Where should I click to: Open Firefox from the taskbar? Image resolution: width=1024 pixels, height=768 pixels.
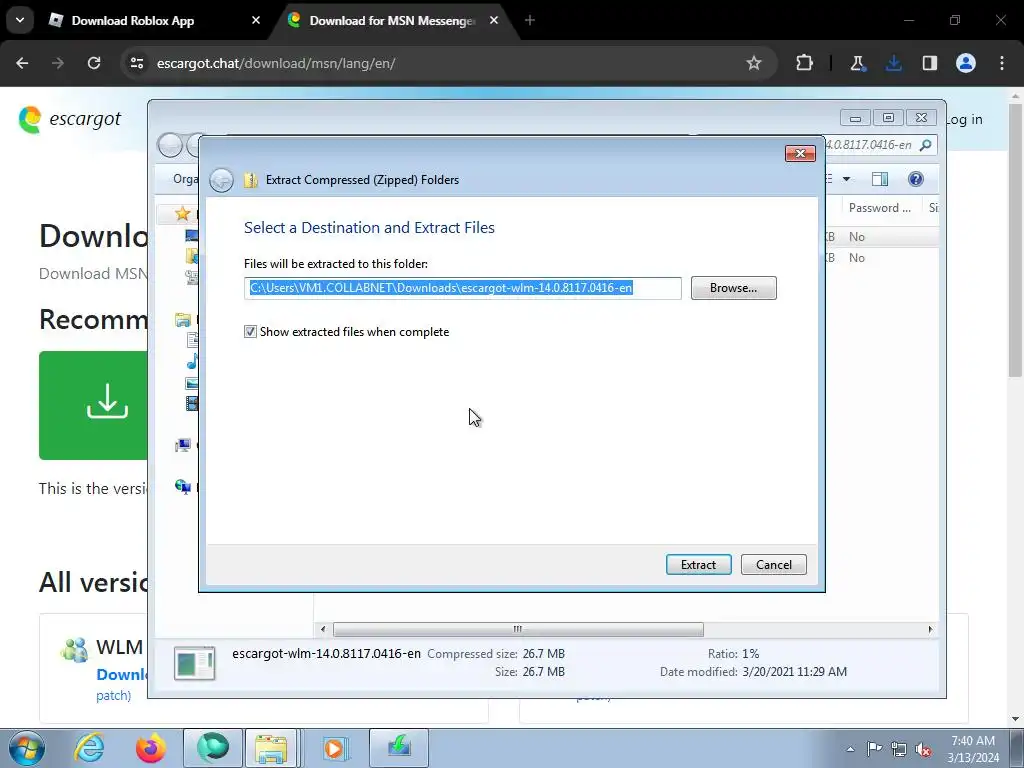pos(150,748)
